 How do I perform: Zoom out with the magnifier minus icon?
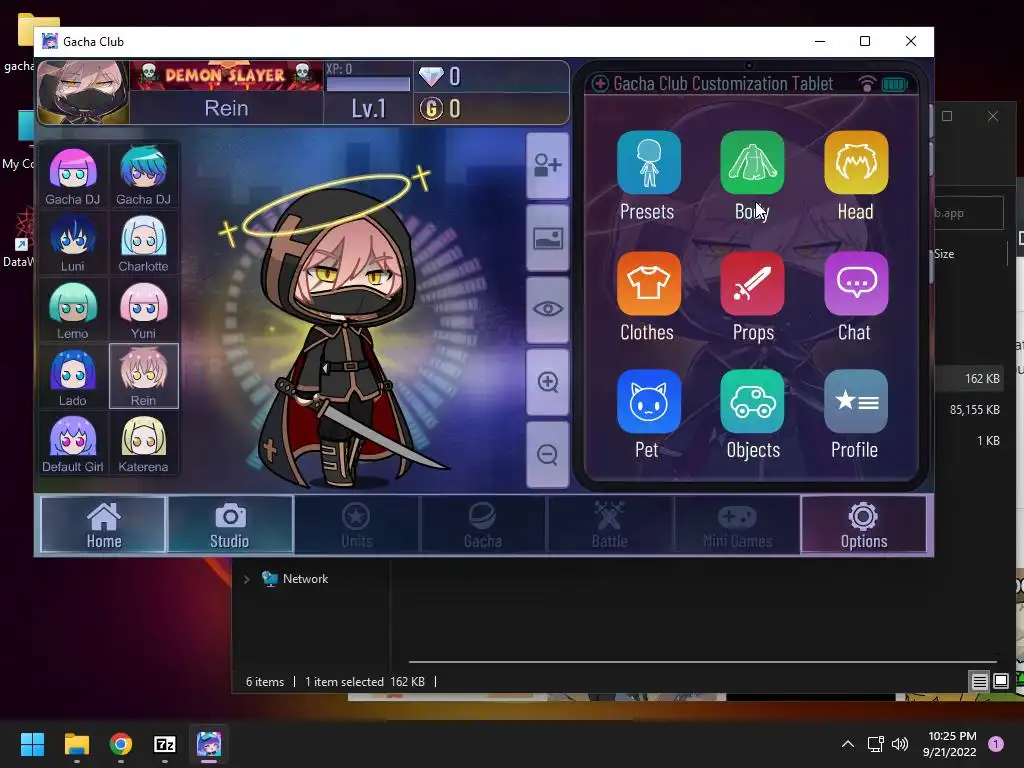click(547, 455)
